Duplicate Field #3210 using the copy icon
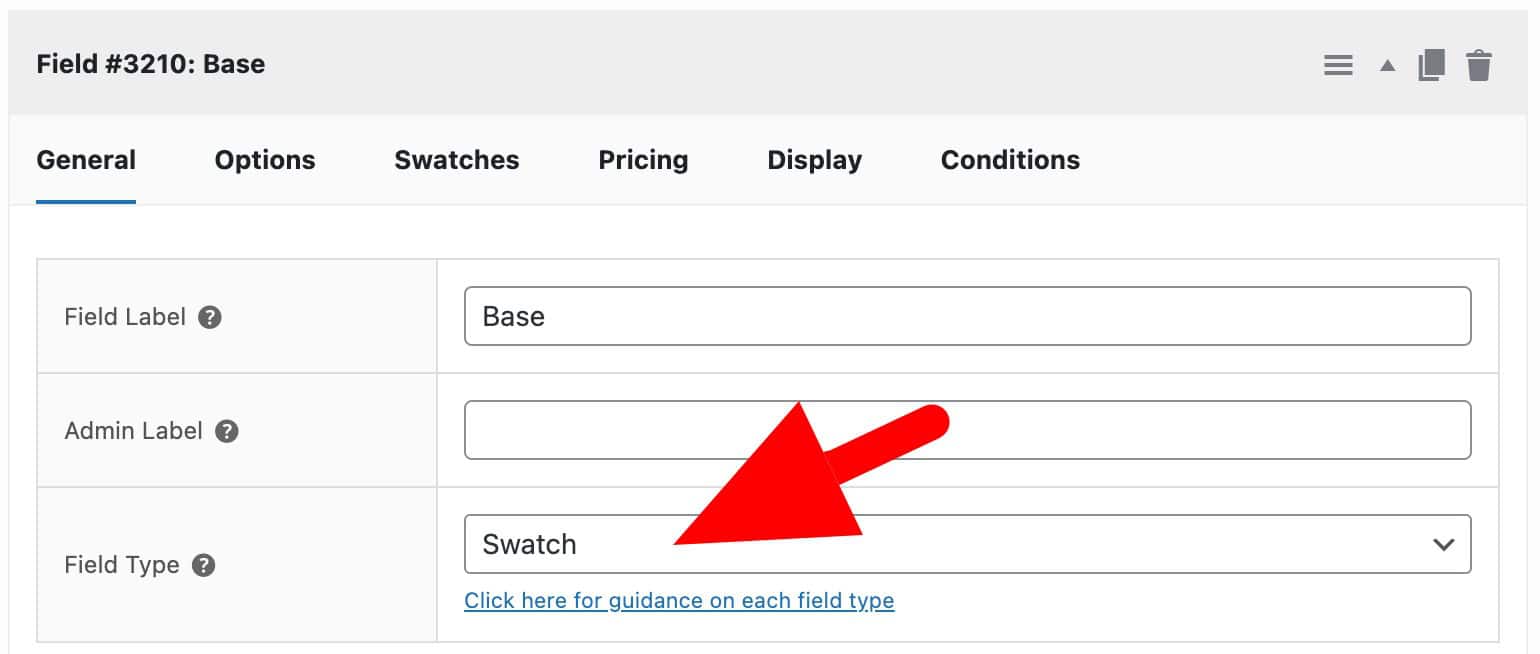The height and width of the screenshot is (654, 1540). [x=1431, y=64]
